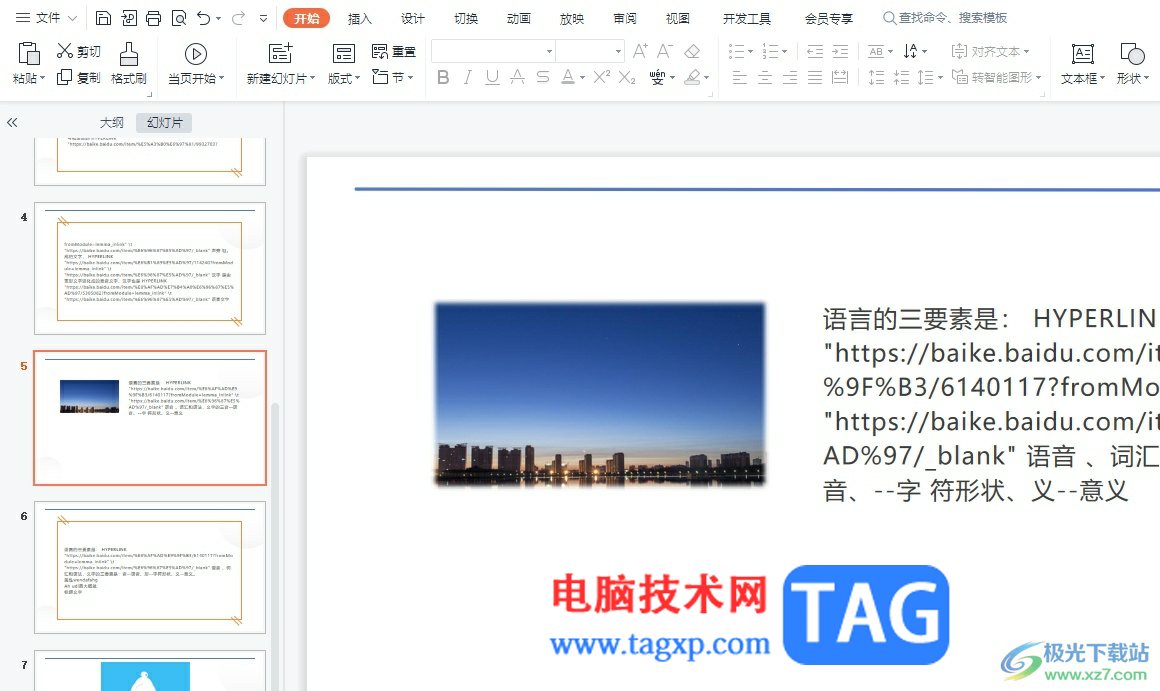Toggle justify text alignment
Screen dimensions: 1160x691
click(815, 77)
